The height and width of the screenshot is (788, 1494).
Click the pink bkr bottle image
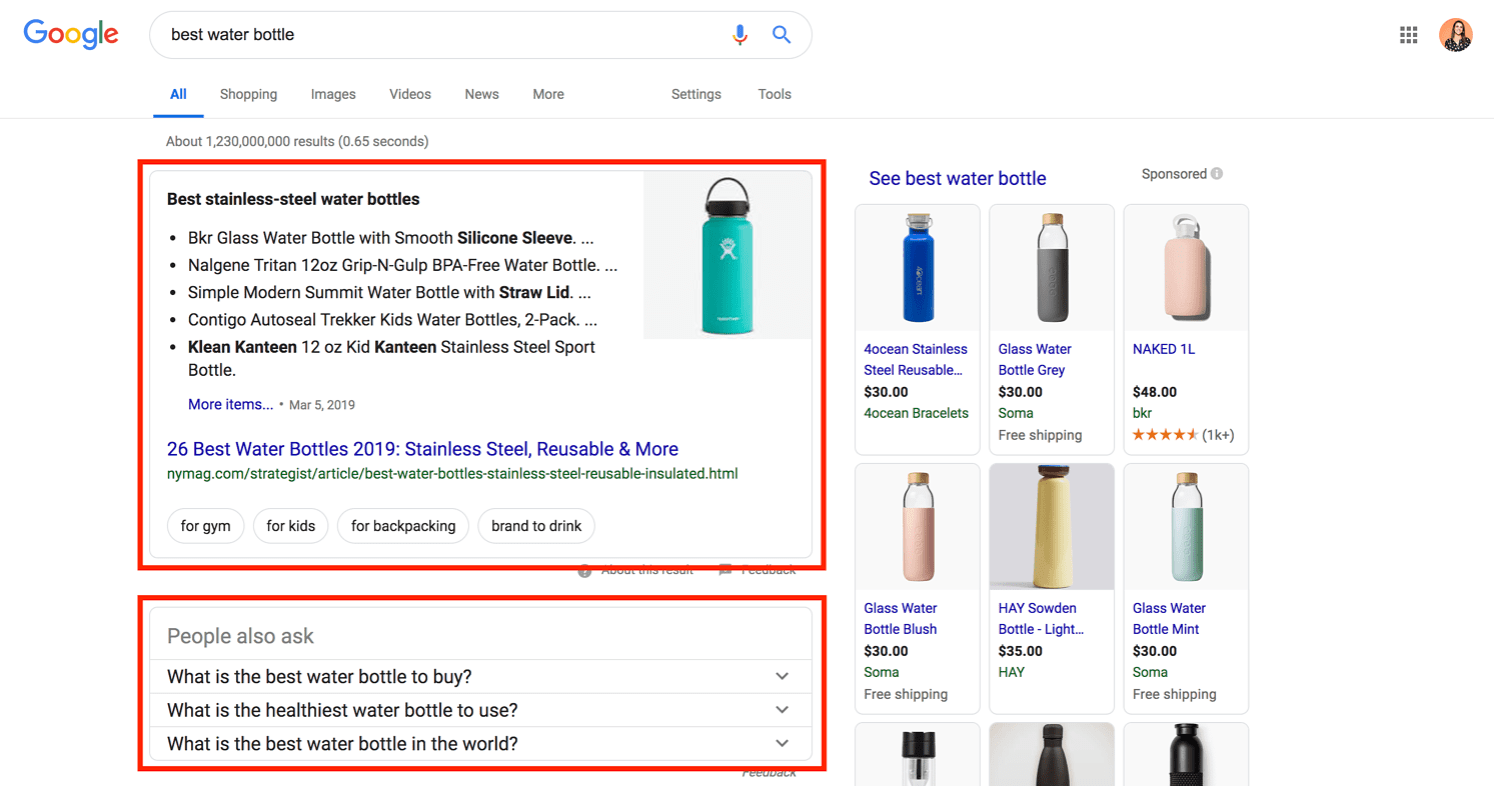pos(1186,268)
